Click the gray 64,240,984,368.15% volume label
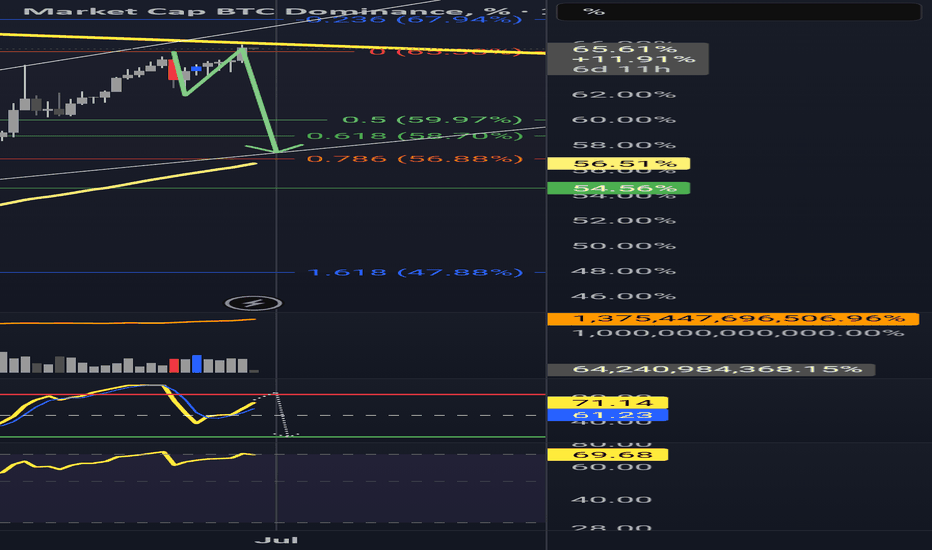 point(711,370)
